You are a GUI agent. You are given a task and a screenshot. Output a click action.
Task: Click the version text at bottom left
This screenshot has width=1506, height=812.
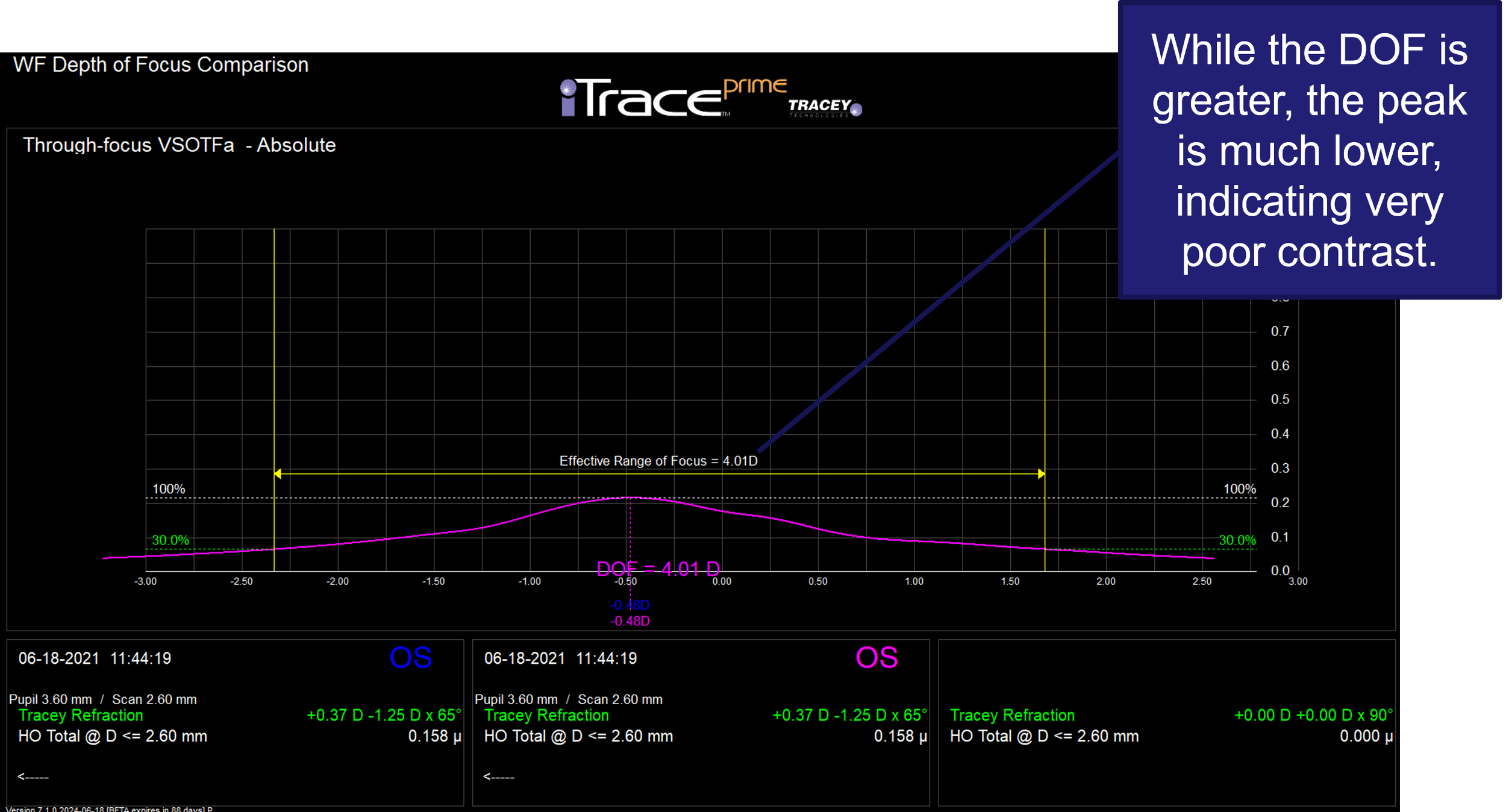click(109, 808)
